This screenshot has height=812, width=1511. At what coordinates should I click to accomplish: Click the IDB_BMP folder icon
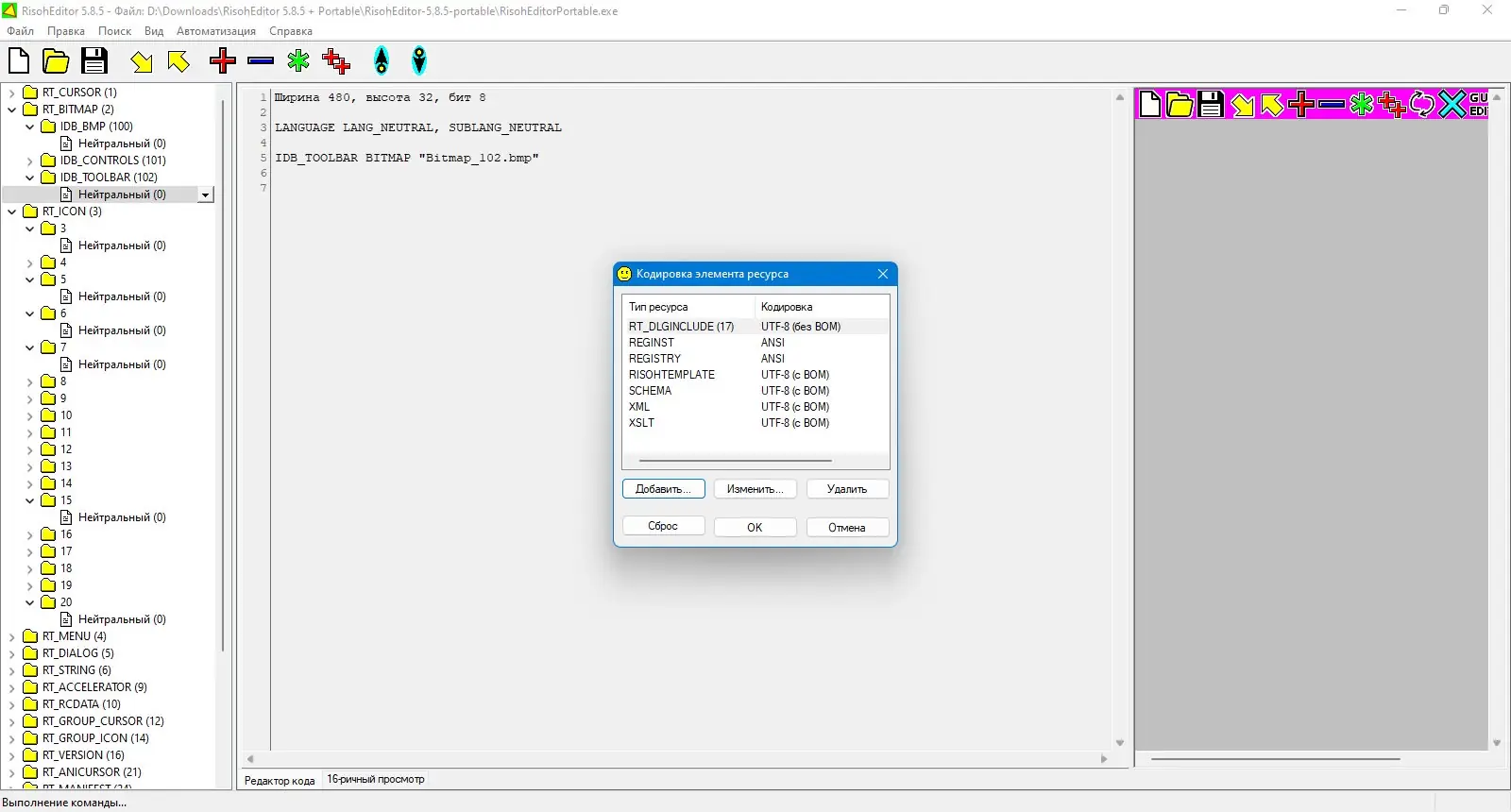48,127
